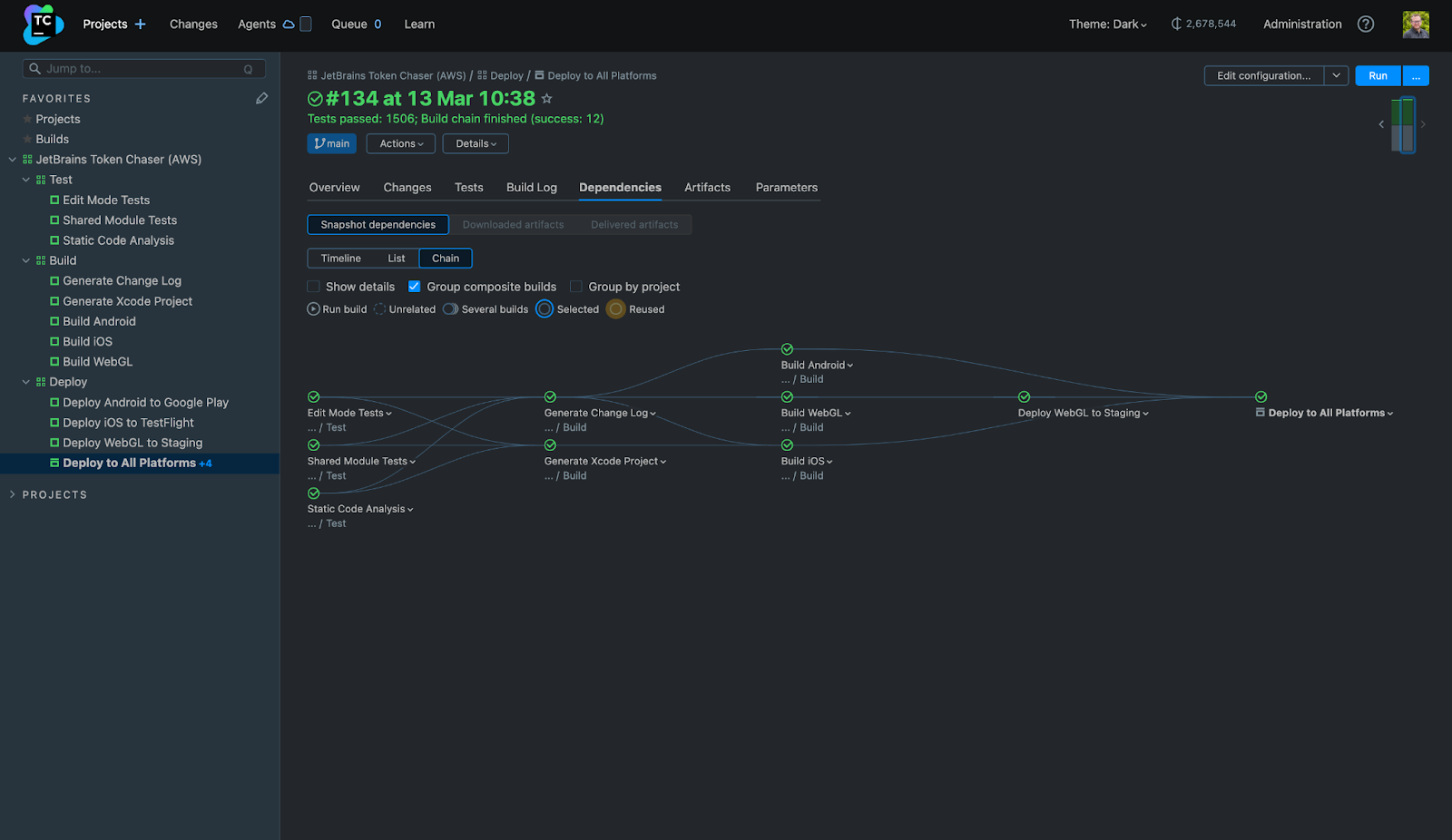Open the Edit configuration dropdown arrow

coord(1336,75)
